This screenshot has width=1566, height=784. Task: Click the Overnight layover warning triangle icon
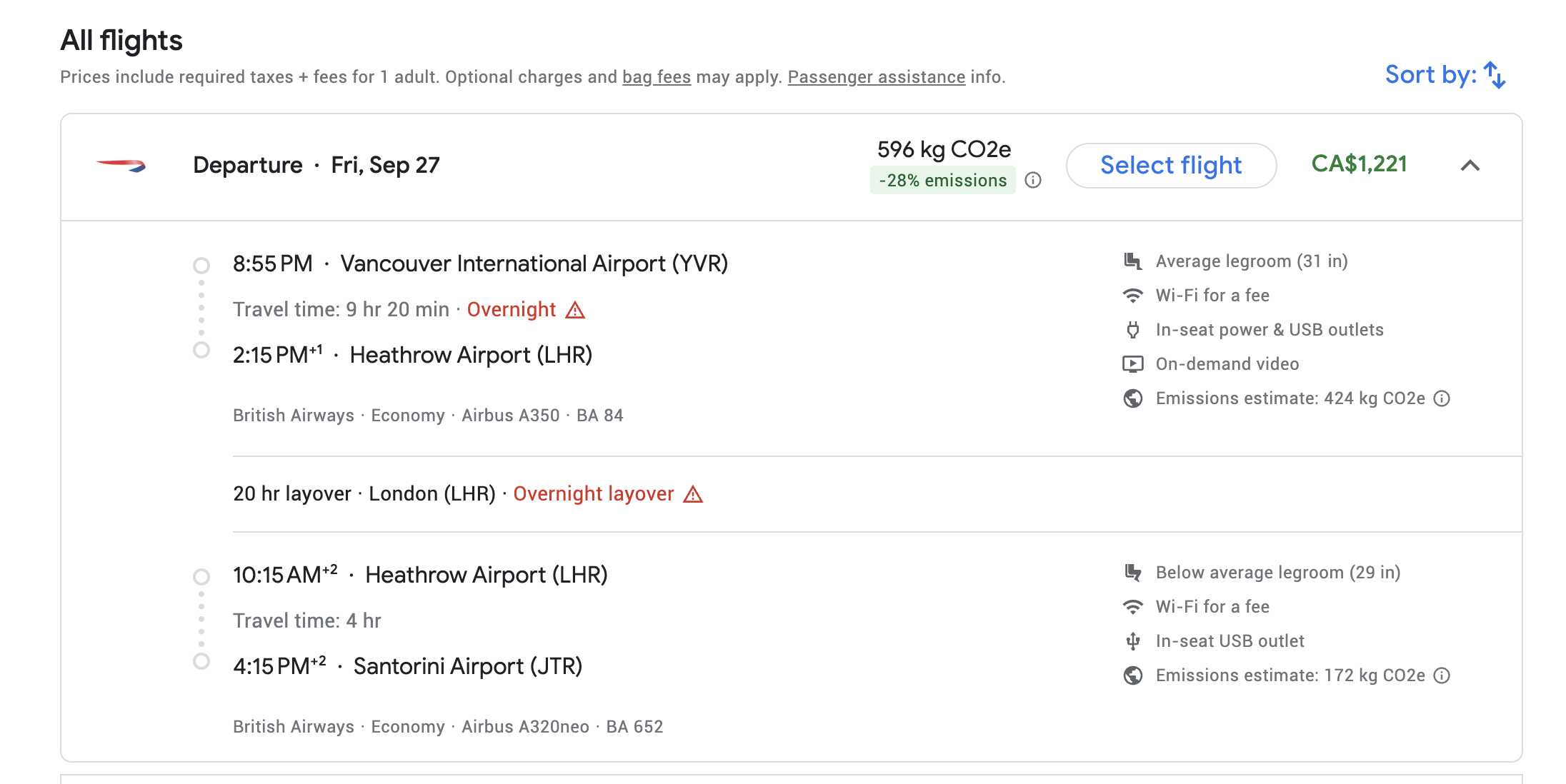[693, 494]
